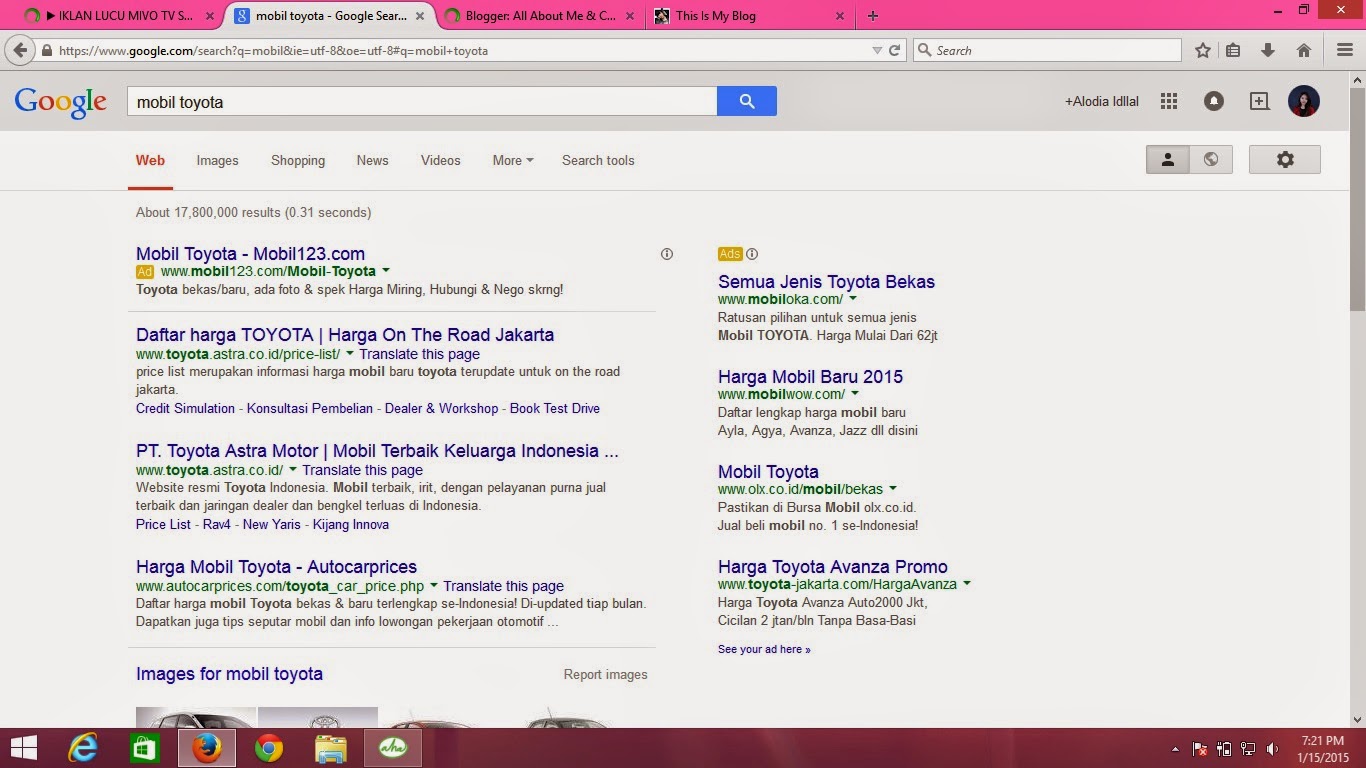Reload the current page
The height and width of the screenshot is (768, 1366).
point(895,50)
